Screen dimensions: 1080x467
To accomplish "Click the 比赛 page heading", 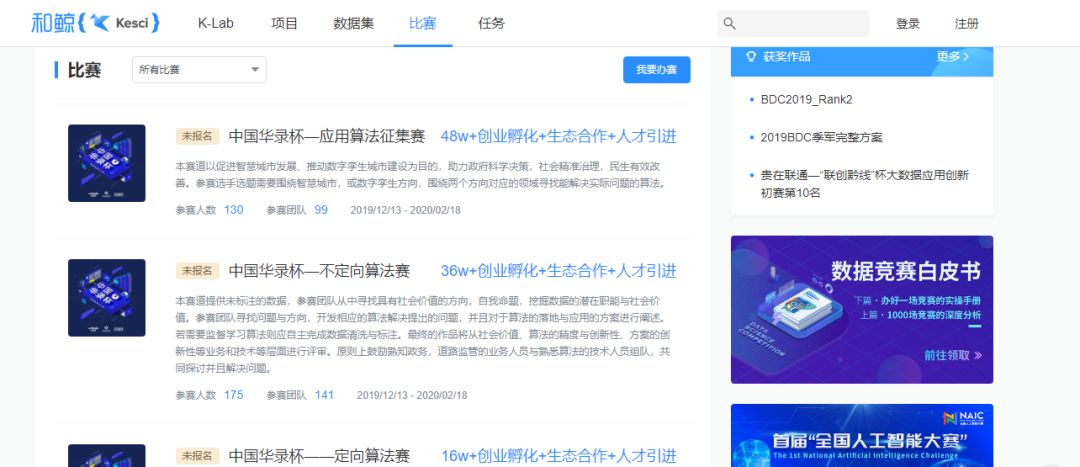I will pyautogui.click(x=84, y=70).
